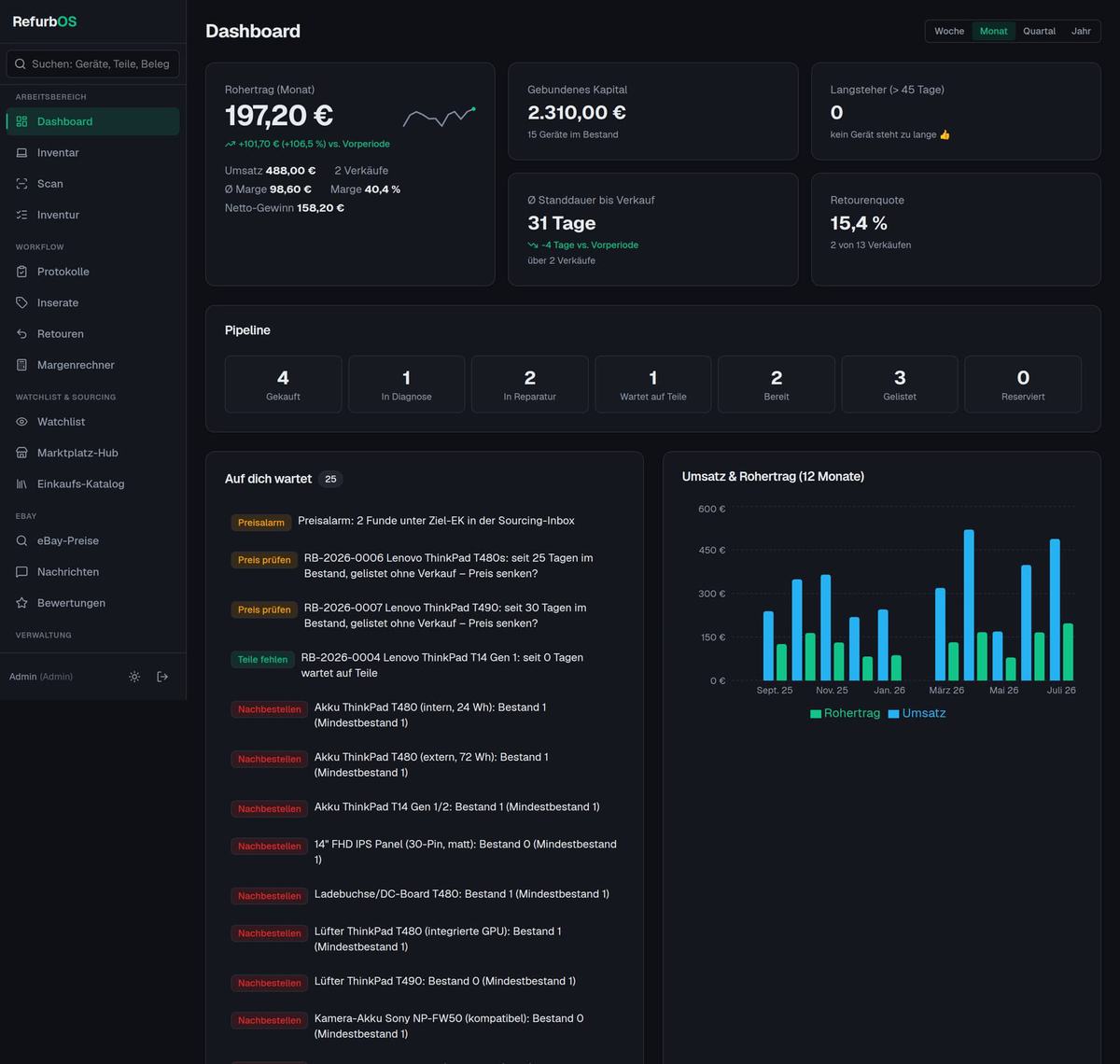Open reorder task for Kamera-Akku Sony NP-FW50
The width and height of the screenshot is (1120, 1064).
[425, 1026]
